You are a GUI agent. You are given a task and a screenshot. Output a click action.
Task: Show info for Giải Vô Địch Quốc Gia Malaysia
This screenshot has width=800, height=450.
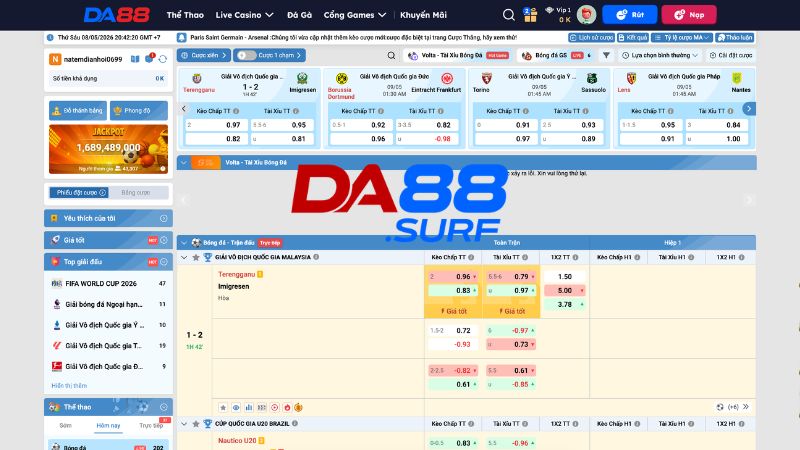316,257
